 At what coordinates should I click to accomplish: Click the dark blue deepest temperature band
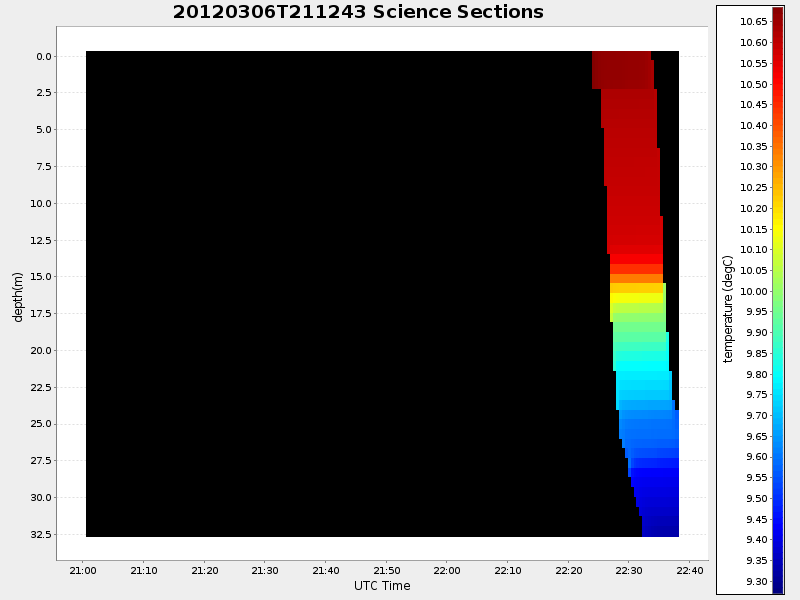[x=660, y=527]
